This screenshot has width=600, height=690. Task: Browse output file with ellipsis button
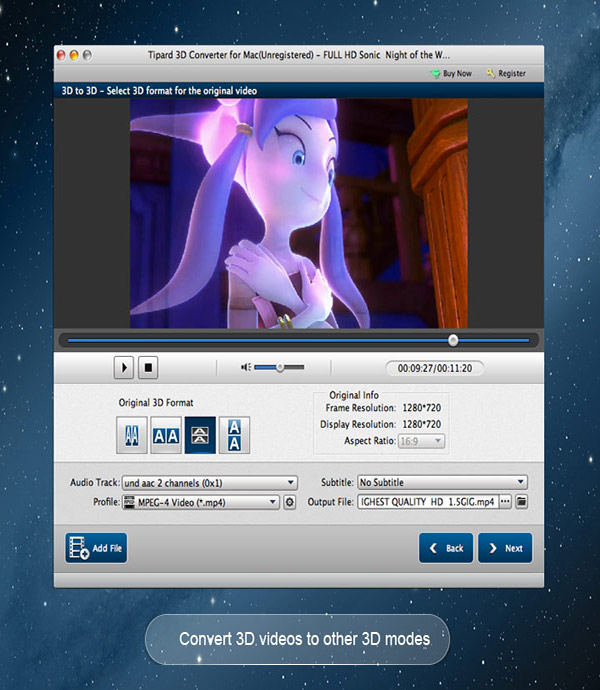(505, 502)
